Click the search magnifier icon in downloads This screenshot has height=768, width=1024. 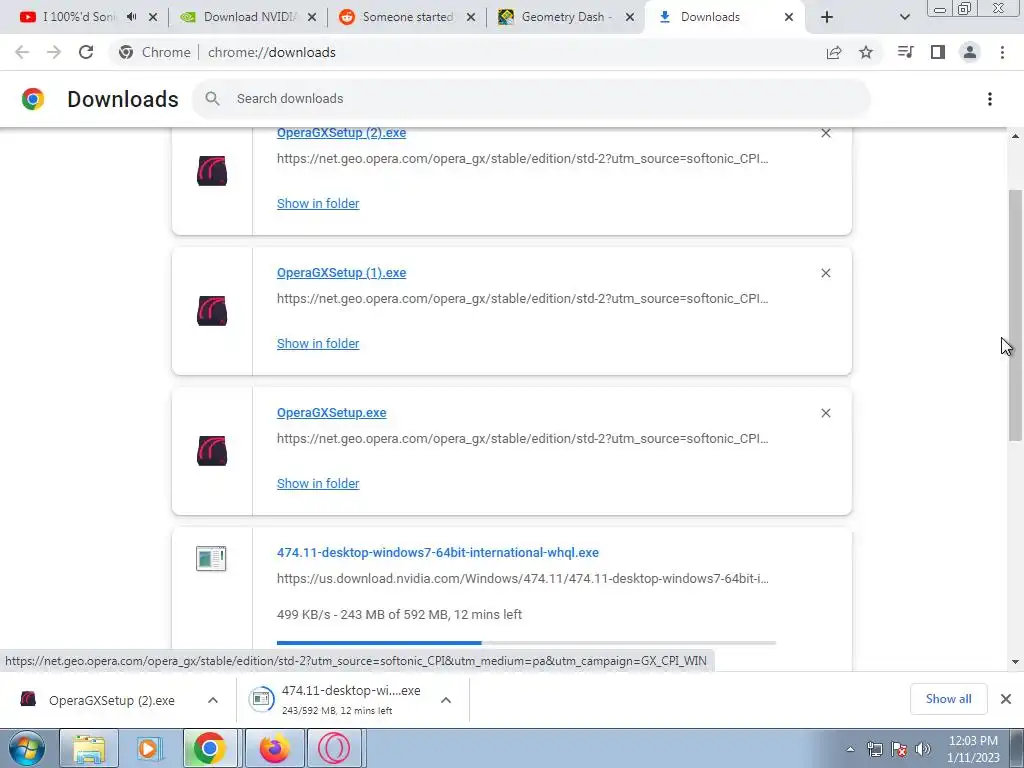pyautogui.click(x=212, y=99)
